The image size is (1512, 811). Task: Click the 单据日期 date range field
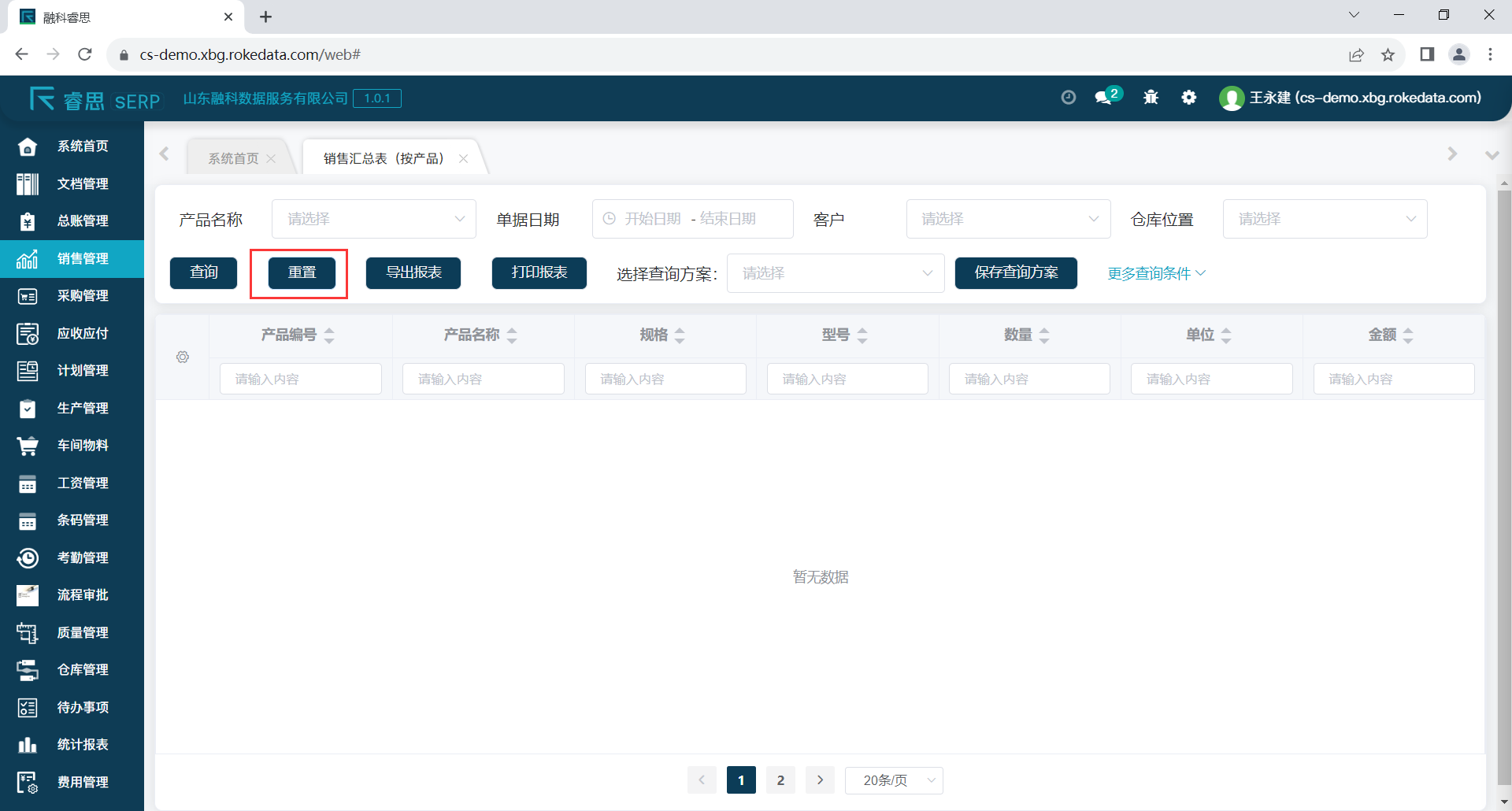[x=692, y=219]
